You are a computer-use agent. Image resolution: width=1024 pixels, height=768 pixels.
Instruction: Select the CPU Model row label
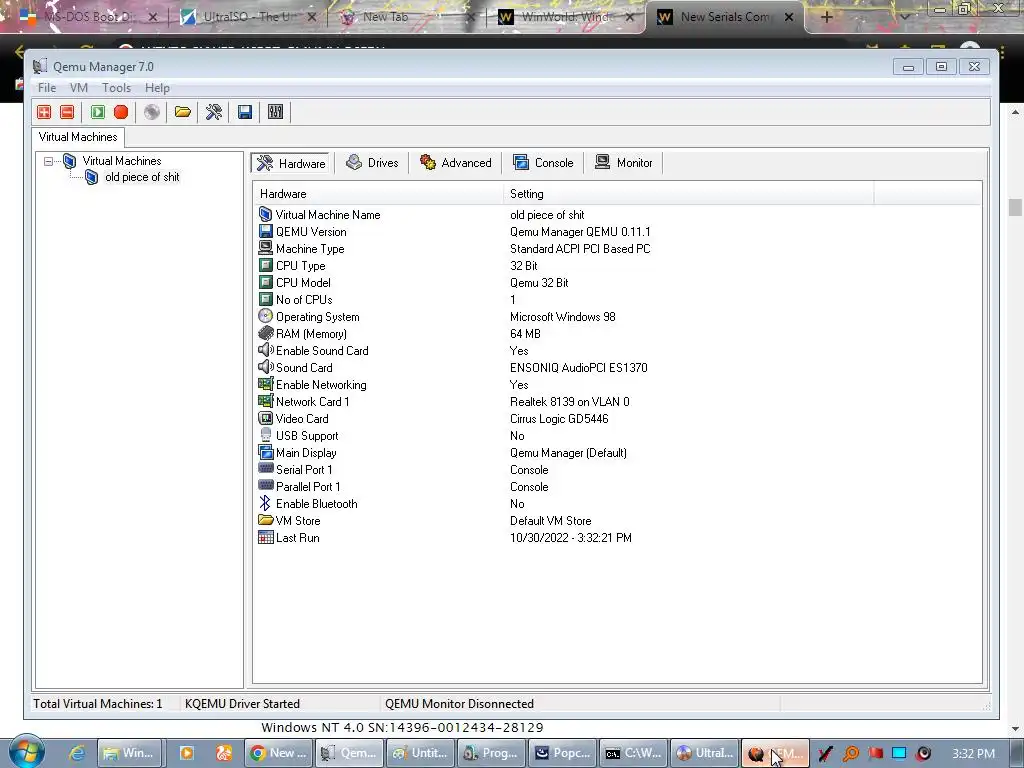(303, 283)
